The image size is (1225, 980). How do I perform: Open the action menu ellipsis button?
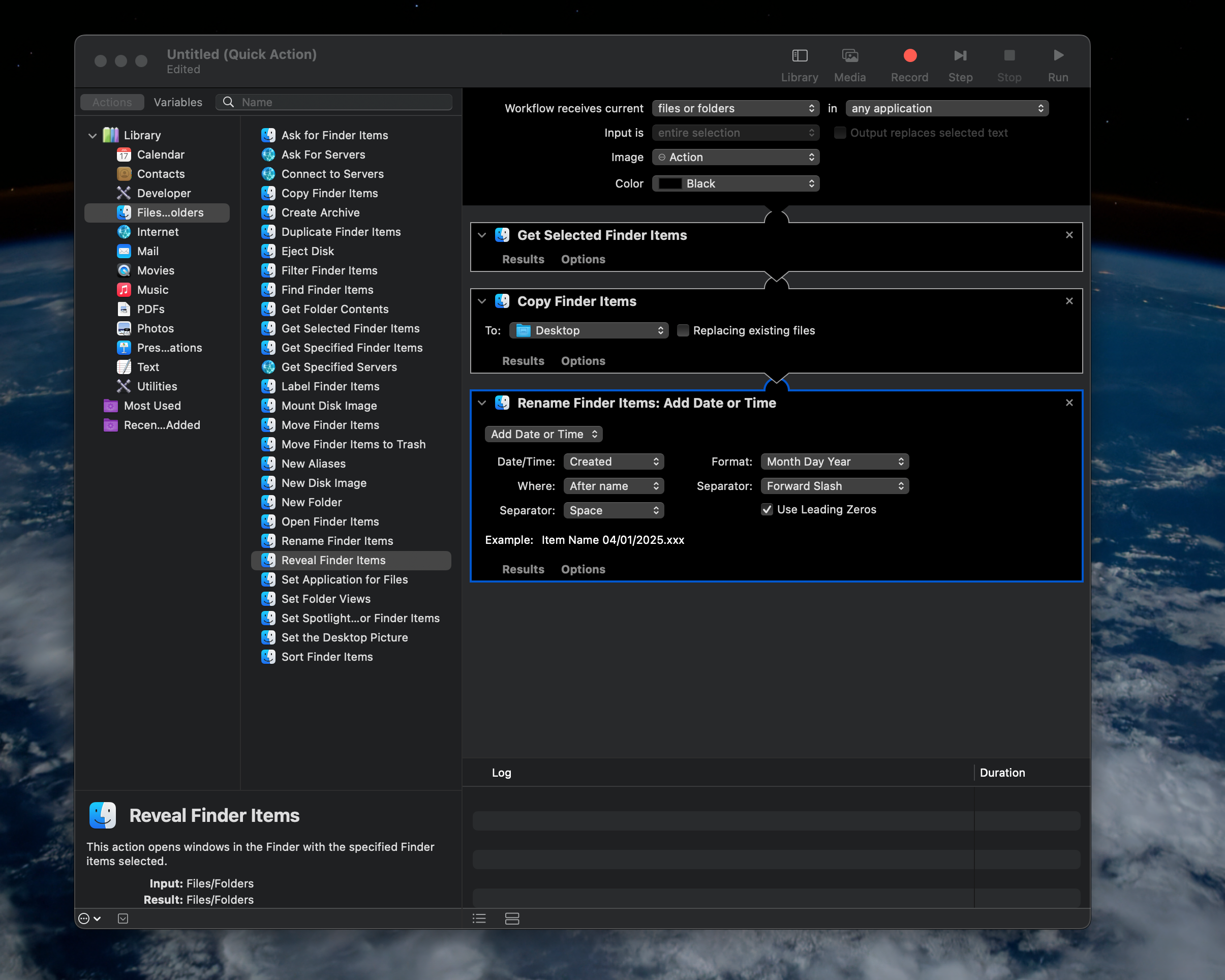click(89, 918)
